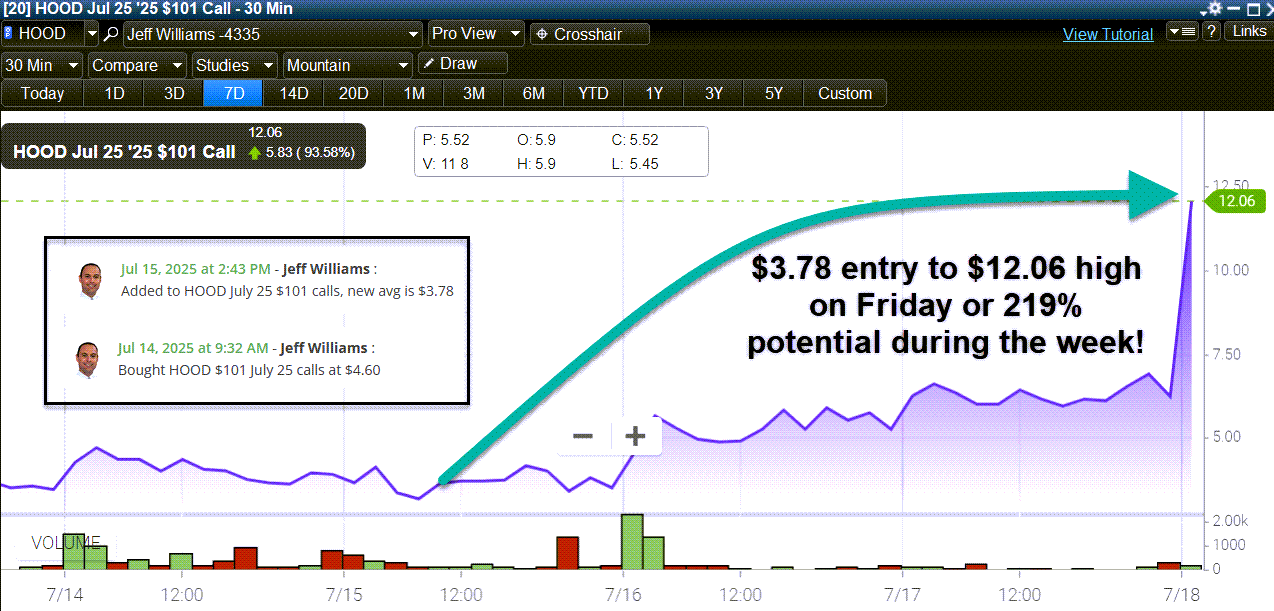Click the chart zoom out minus icon
This screenshot has height=611, width=1274.
tap(583, 436)
